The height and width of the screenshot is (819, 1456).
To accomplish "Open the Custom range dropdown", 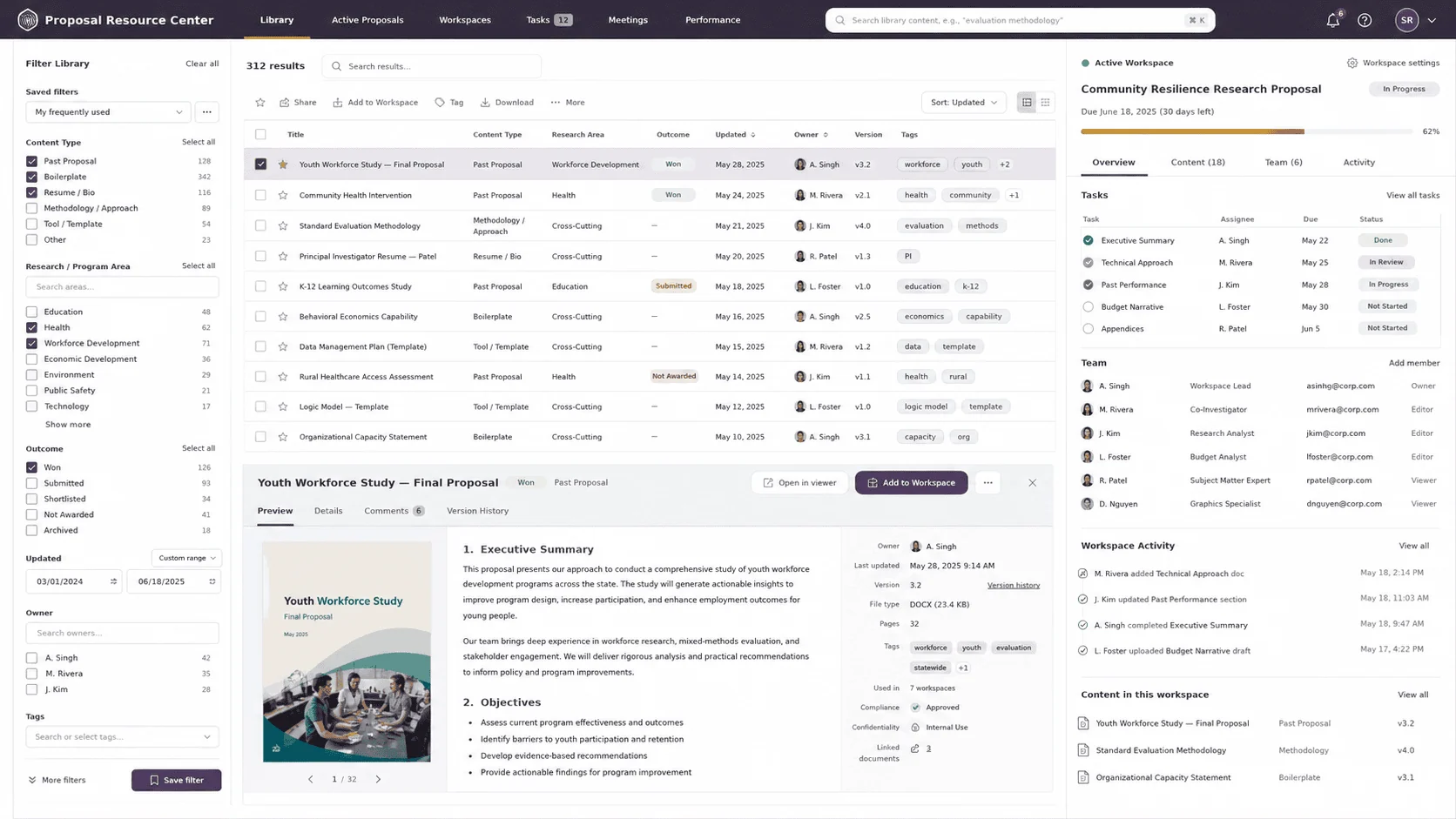I will [187, 558].
